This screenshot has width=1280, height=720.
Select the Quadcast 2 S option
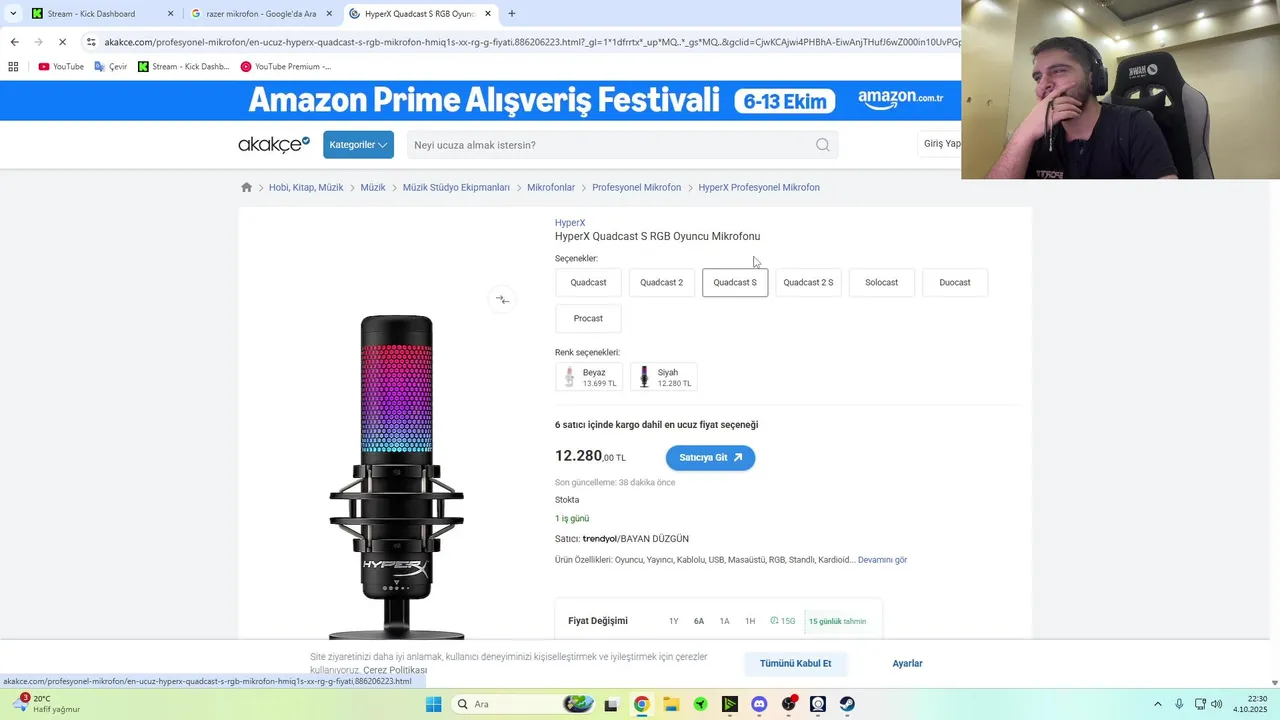(x=808, y=282)
